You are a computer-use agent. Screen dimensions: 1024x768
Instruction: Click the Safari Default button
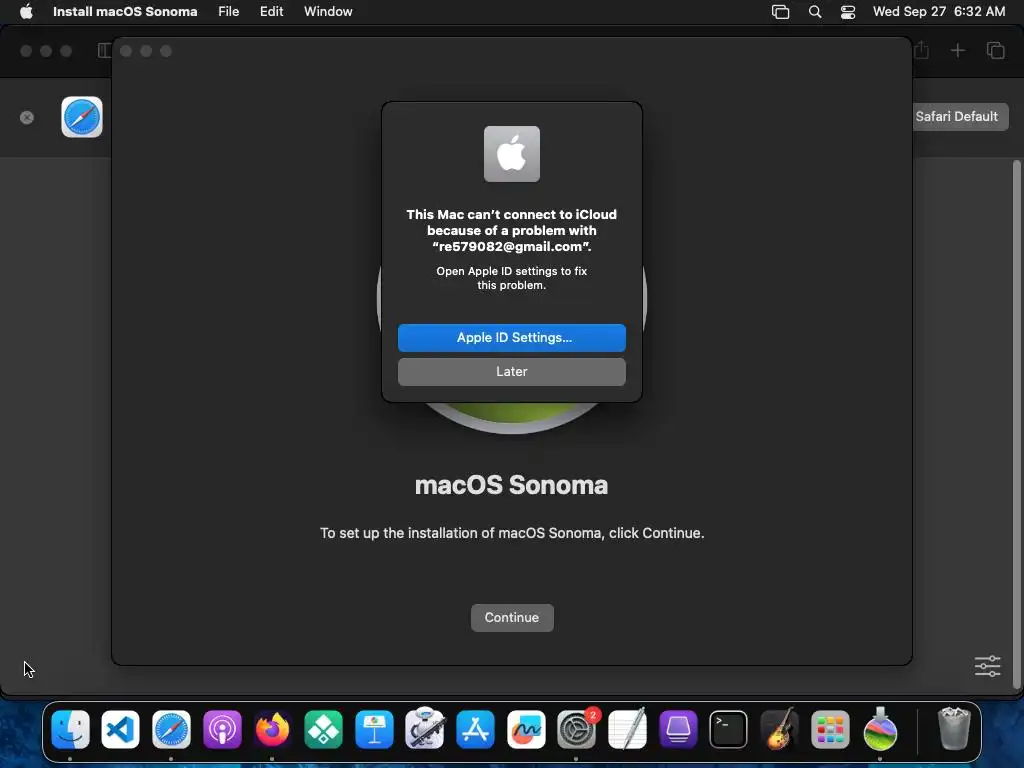tap(957, 117)
